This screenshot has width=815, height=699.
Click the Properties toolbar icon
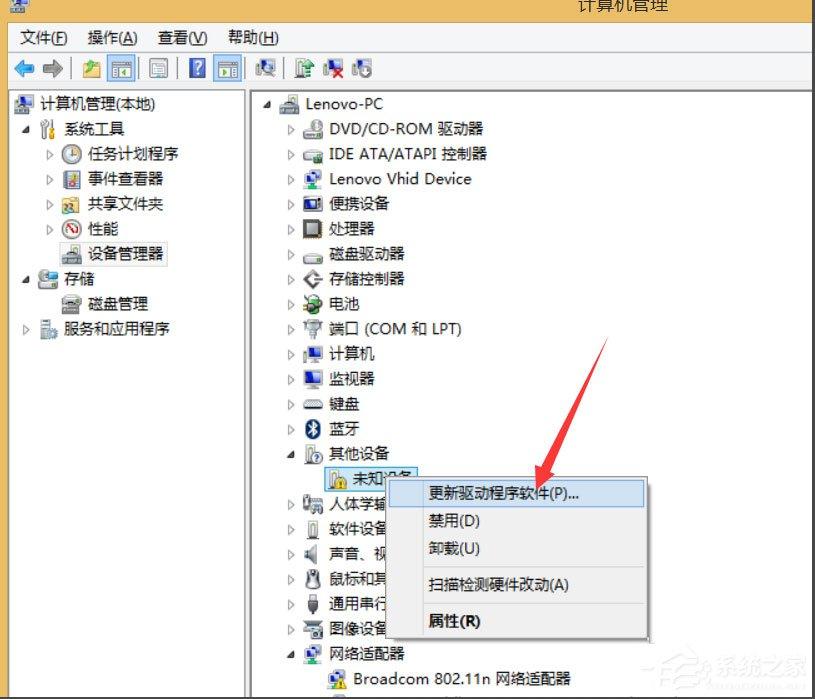(x=157, y=68)
